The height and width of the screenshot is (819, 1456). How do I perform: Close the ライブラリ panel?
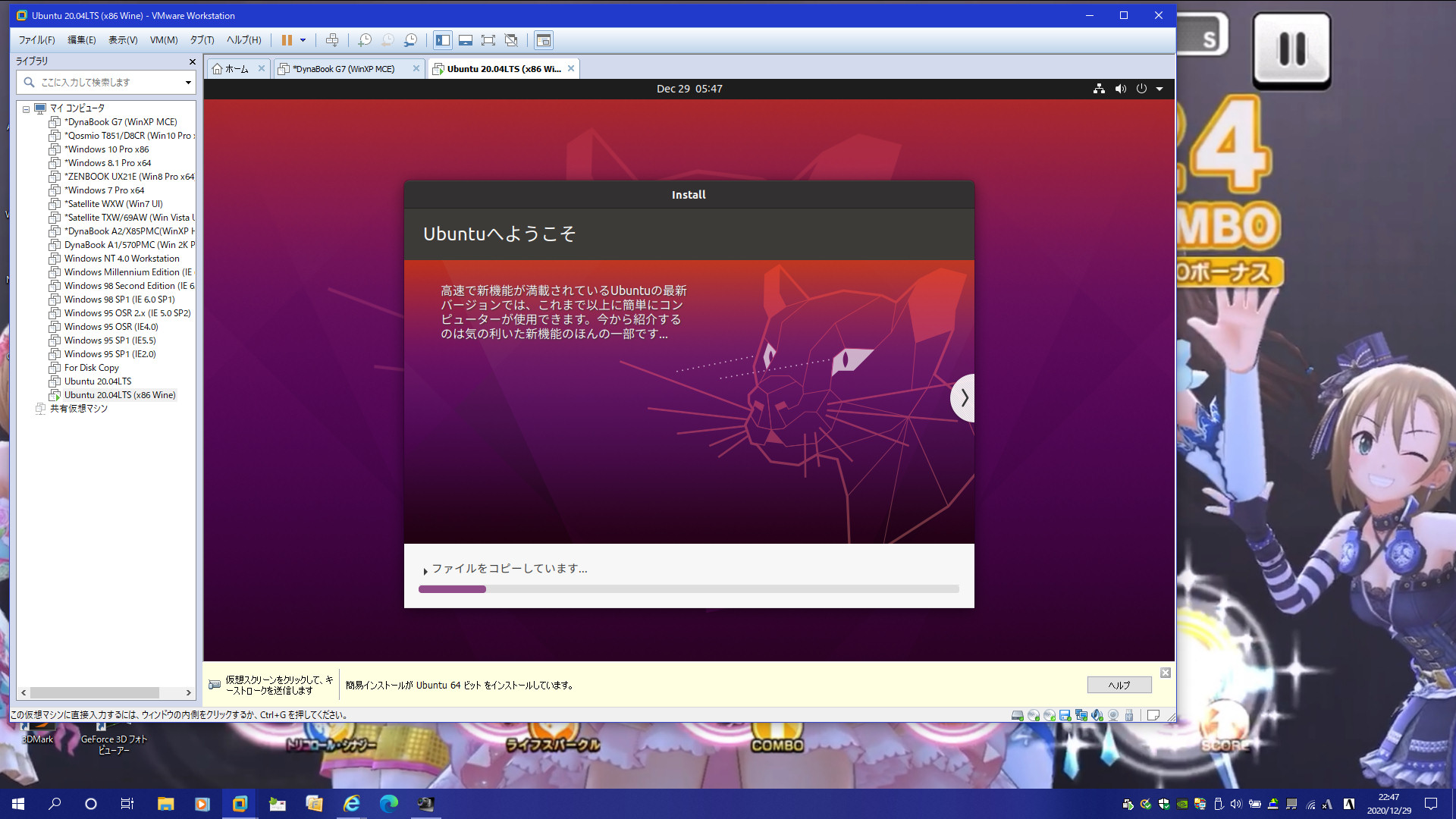pos(192,61)
